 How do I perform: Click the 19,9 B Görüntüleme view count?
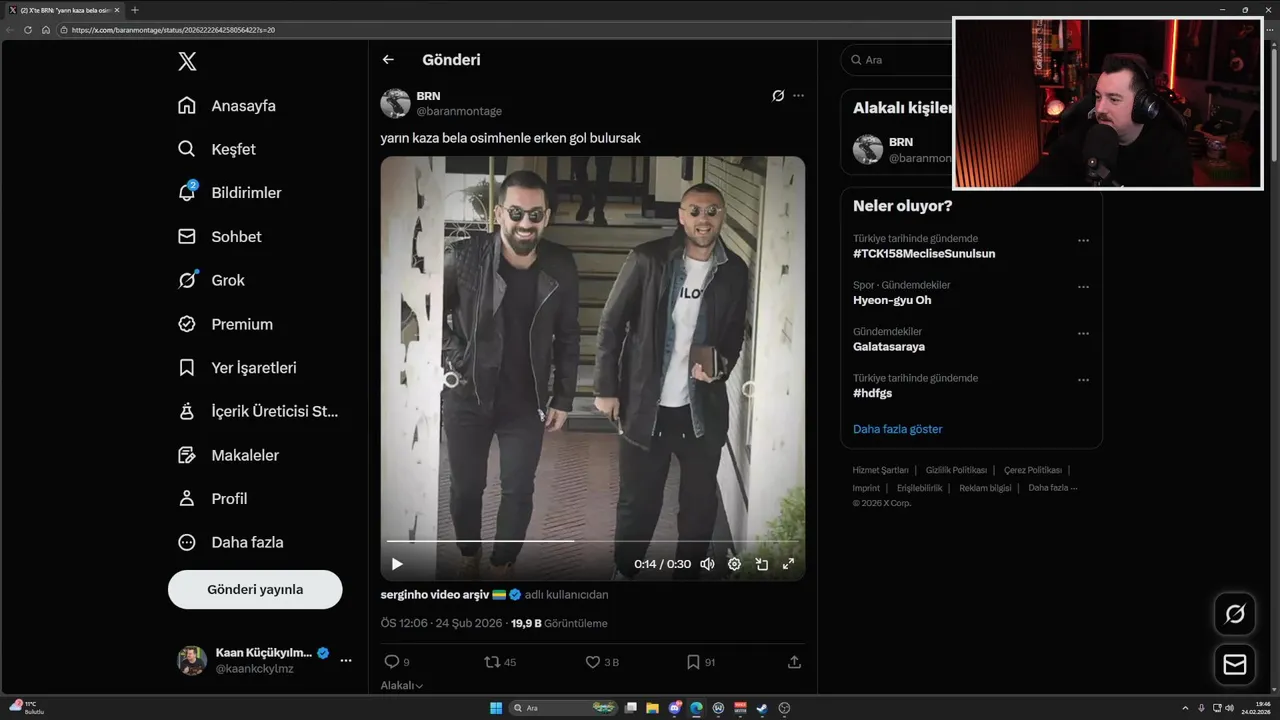(x=559, y=623)
